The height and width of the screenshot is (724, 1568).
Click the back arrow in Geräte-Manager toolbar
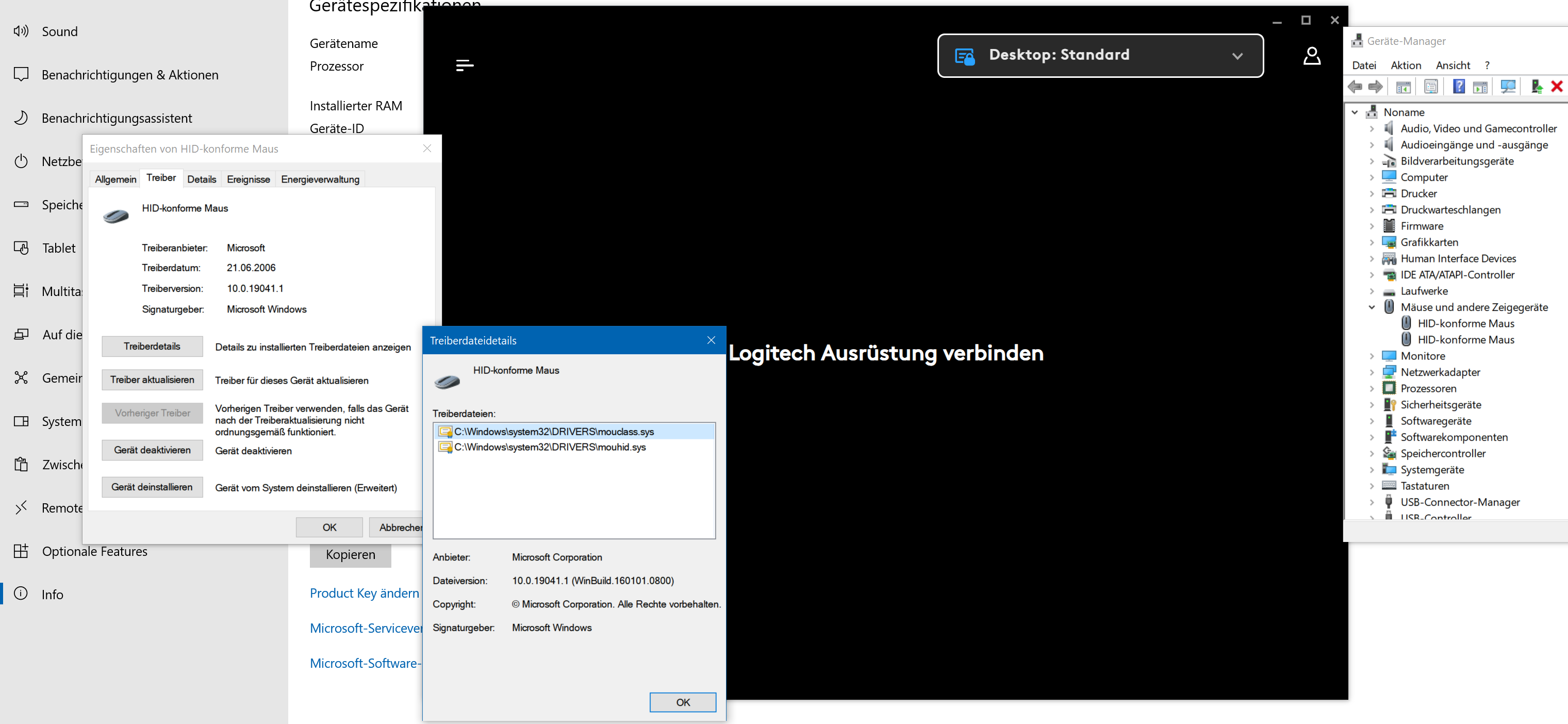tap(1355, 87)
